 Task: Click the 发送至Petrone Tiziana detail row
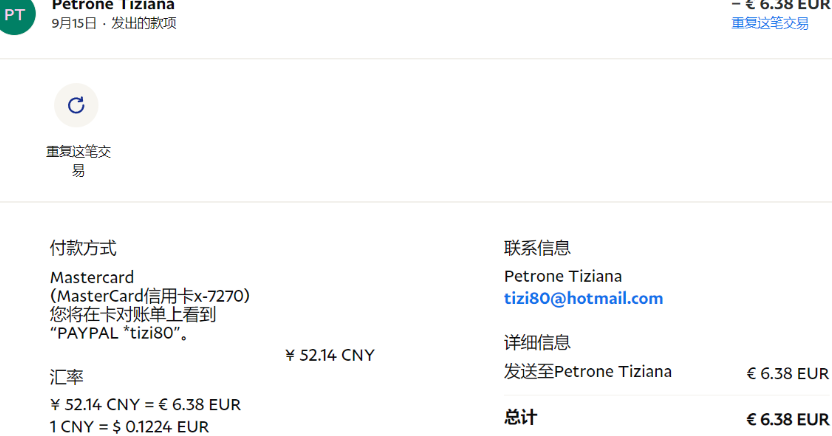pyautogui.click(x=588, y=372)
